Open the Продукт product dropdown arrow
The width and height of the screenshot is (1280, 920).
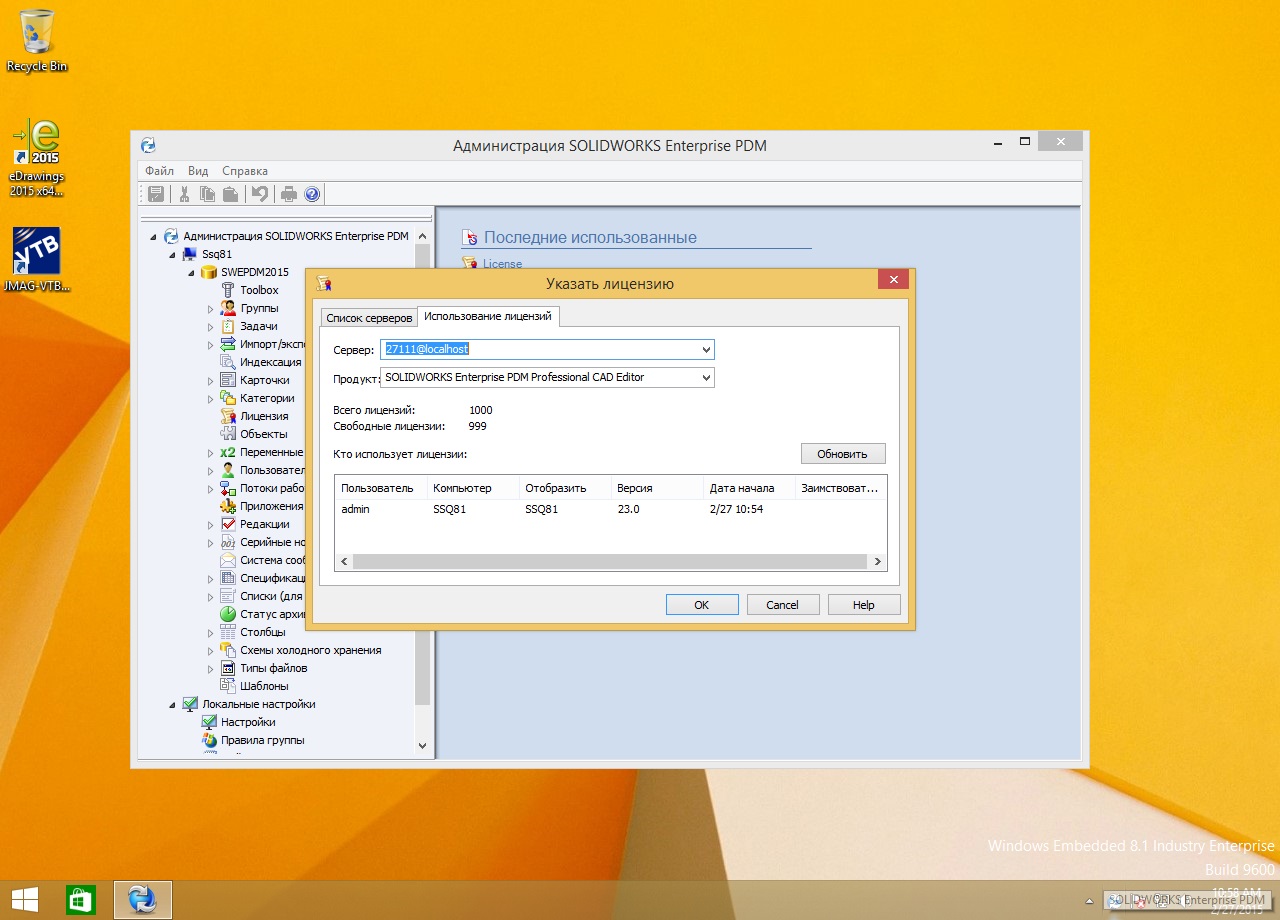tap(706, 377)
